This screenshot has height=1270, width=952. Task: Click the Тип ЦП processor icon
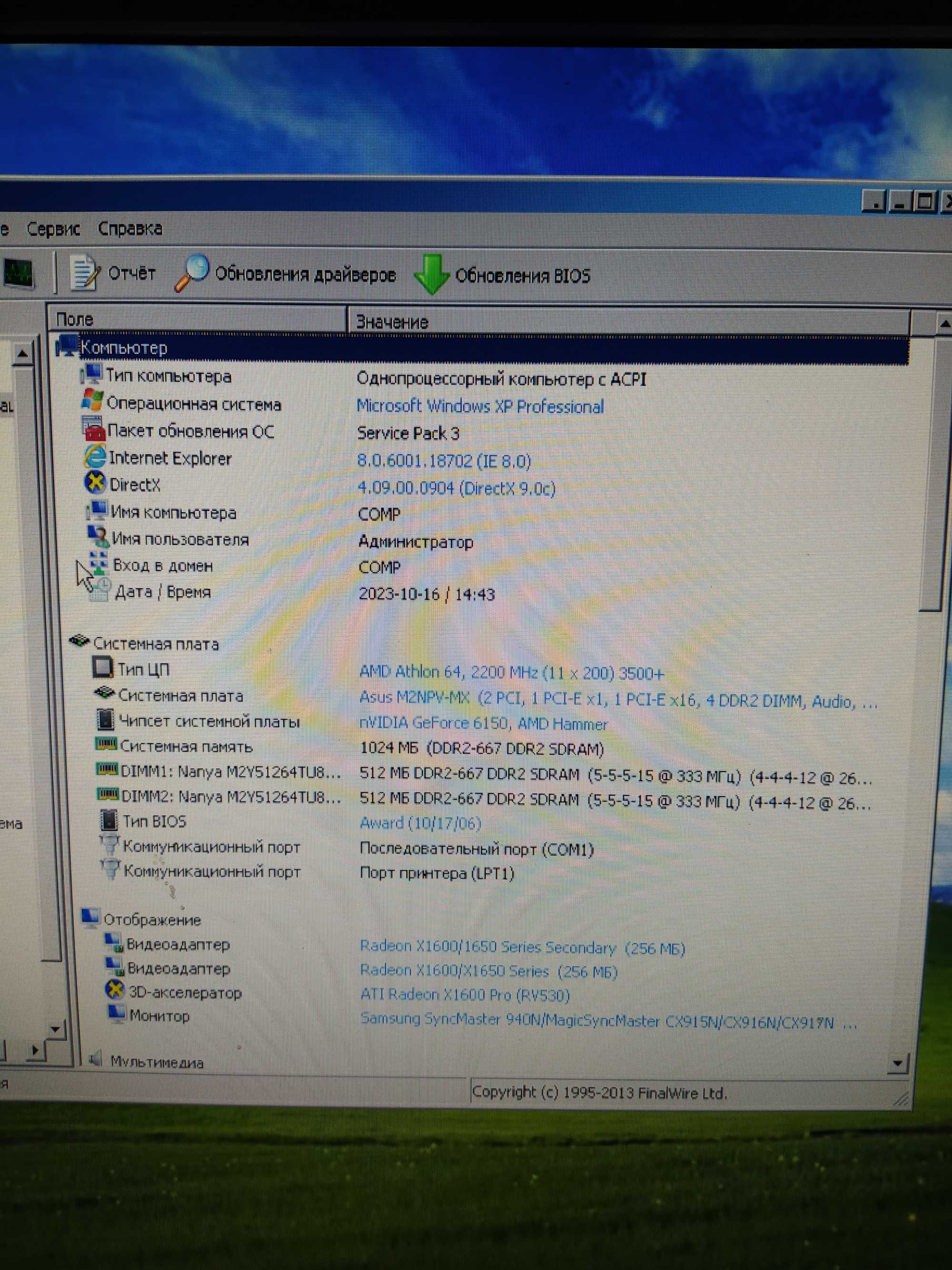pyautogui.click(x=103, y=667)
